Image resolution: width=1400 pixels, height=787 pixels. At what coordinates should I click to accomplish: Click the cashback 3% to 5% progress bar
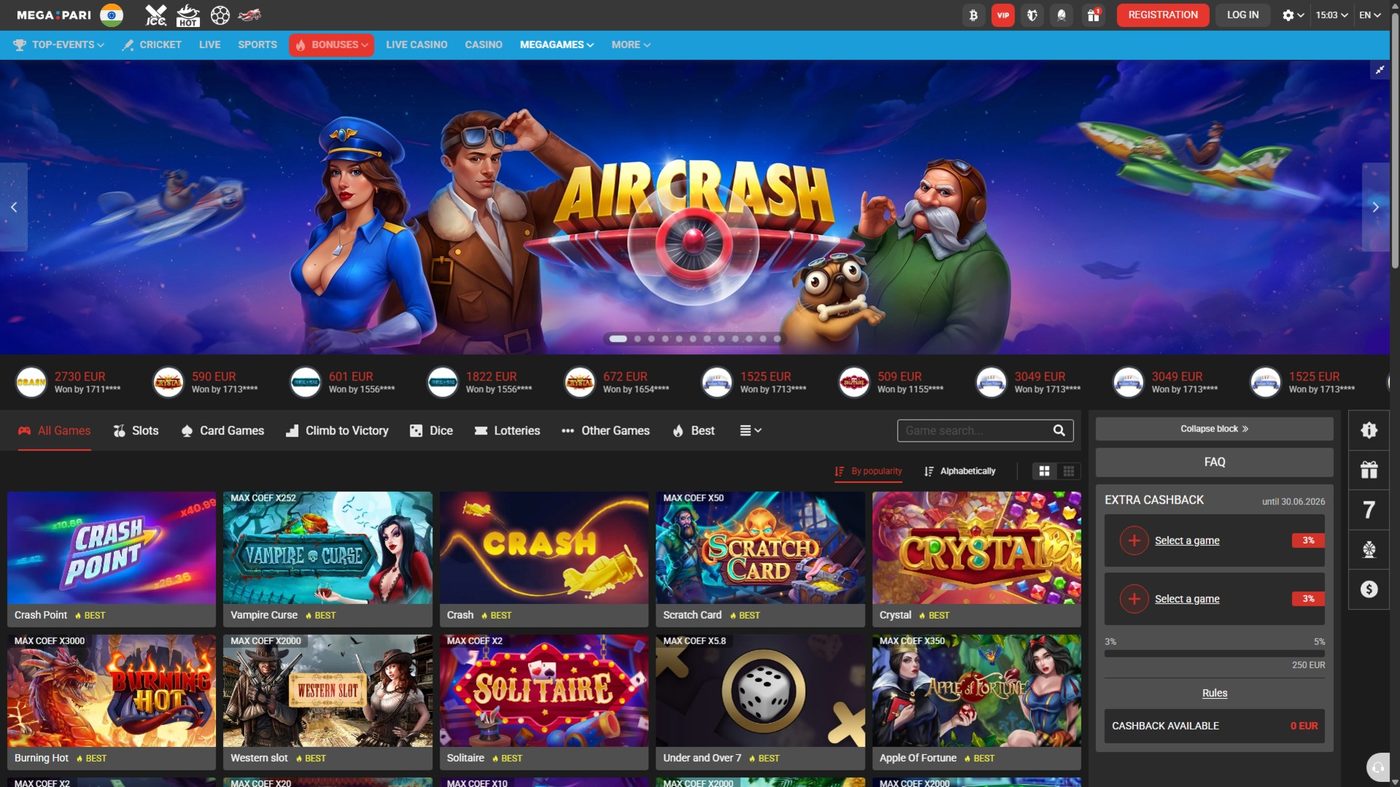1215,653
